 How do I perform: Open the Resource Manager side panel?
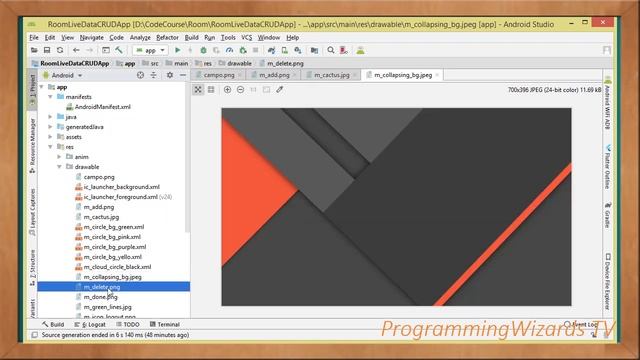click(33, 146)
